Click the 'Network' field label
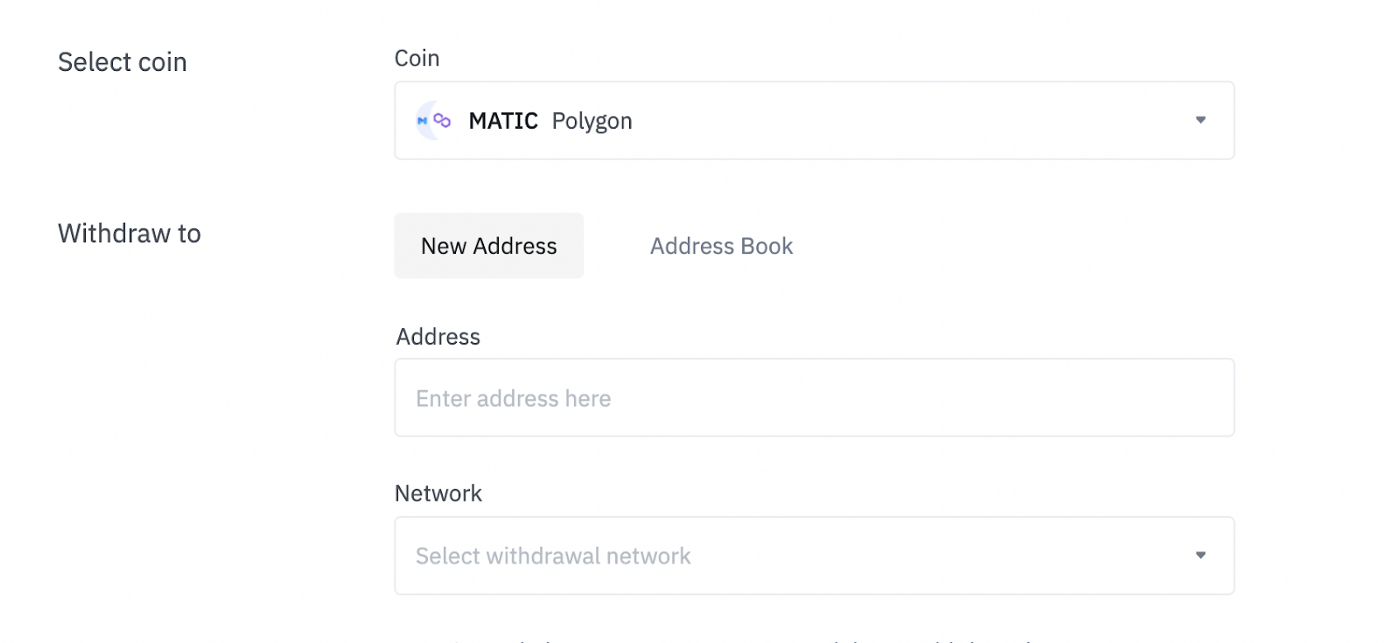 point(438,493)
